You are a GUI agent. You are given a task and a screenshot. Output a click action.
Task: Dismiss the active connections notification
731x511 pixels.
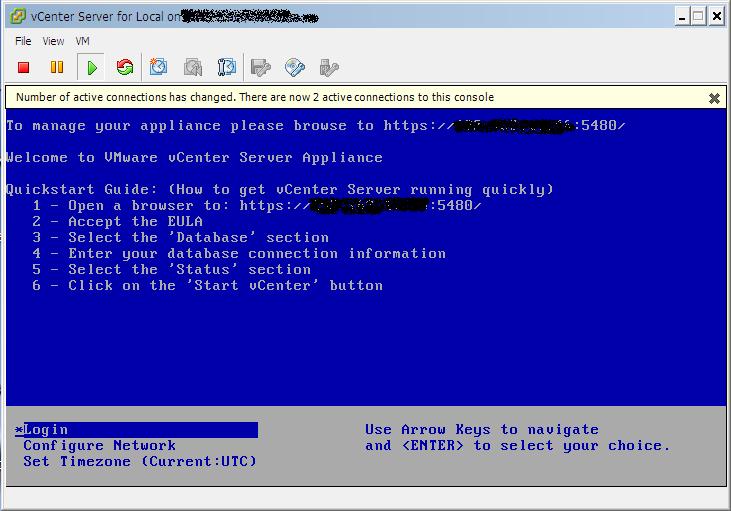pyautogui.click(x=714, y=98)
